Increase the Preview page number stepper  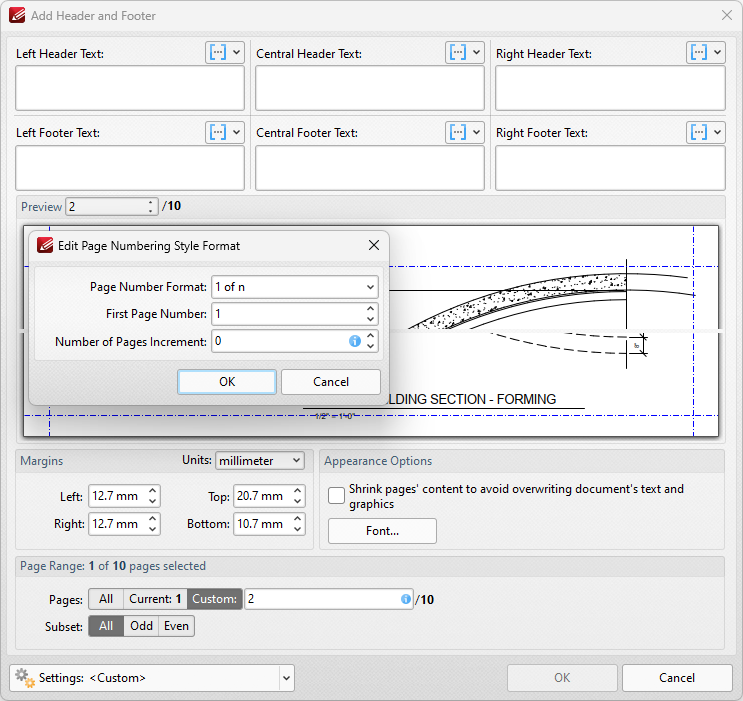pos(151,202)
